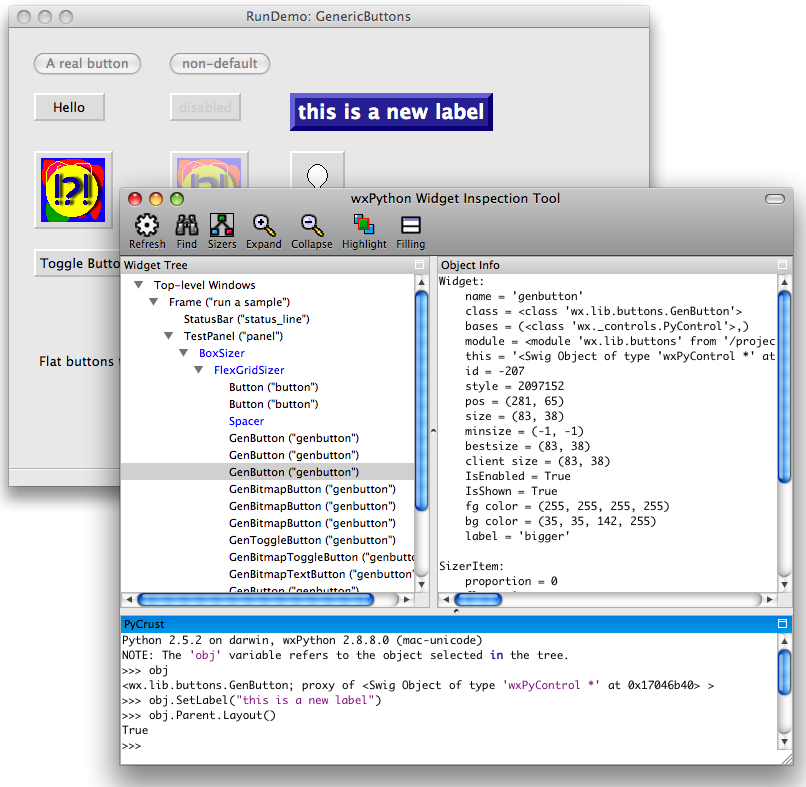
Task: Click the Refresh gear icon in toolbar
Action: [147, 226]
